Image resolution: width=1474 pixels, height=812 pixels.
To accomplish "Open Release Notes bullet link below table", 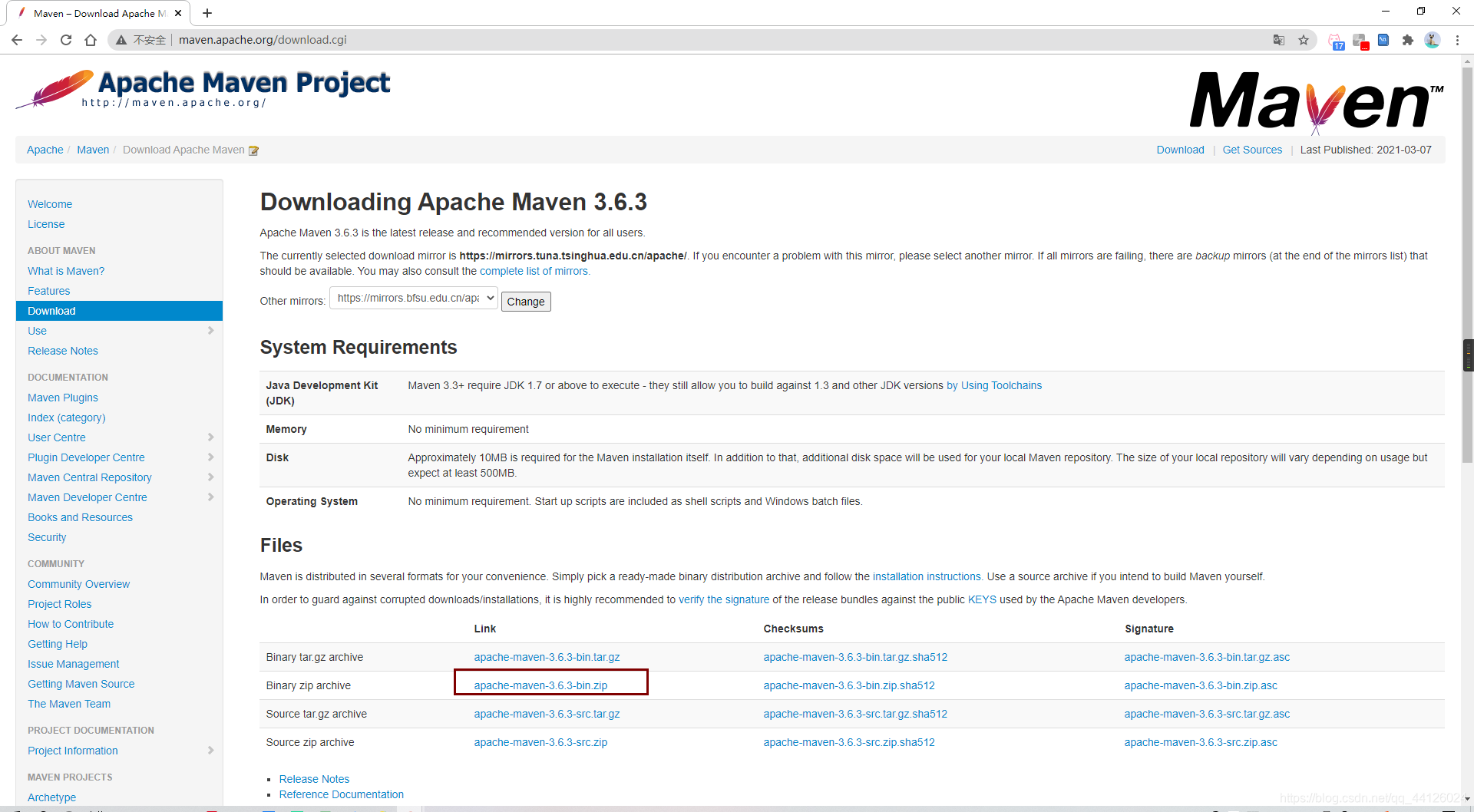I will 314,779.
